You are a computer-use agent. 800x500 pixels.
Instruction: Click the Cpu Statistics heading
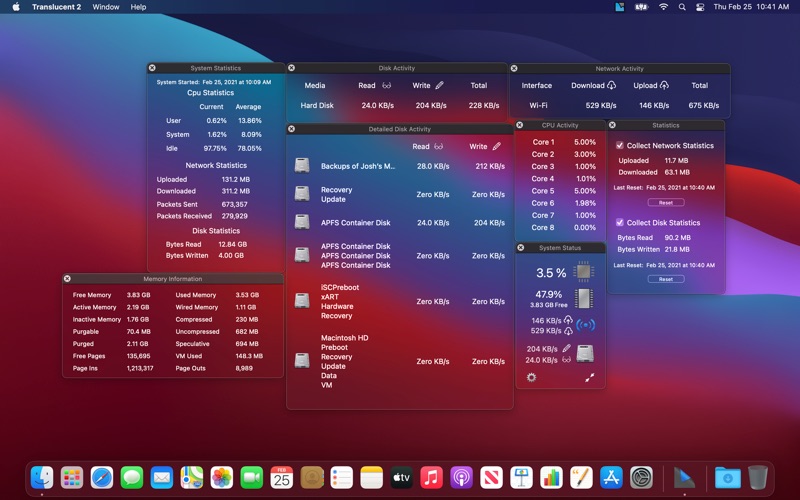click(210, 93)
